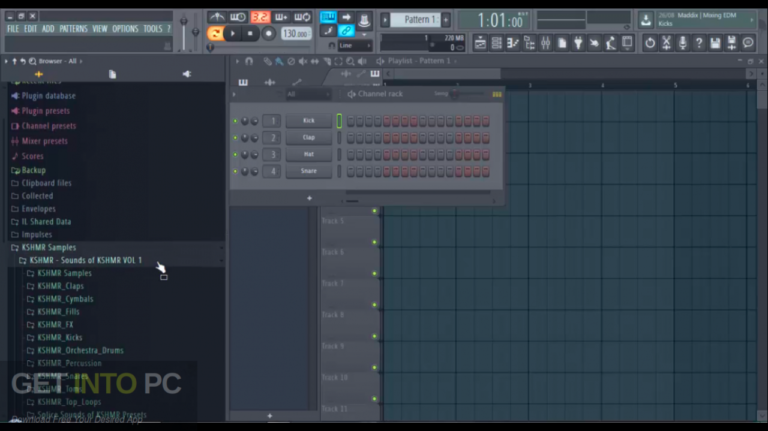Toggle step 5 of the Clap channel
768x431 pixels.
pos(387,138)
